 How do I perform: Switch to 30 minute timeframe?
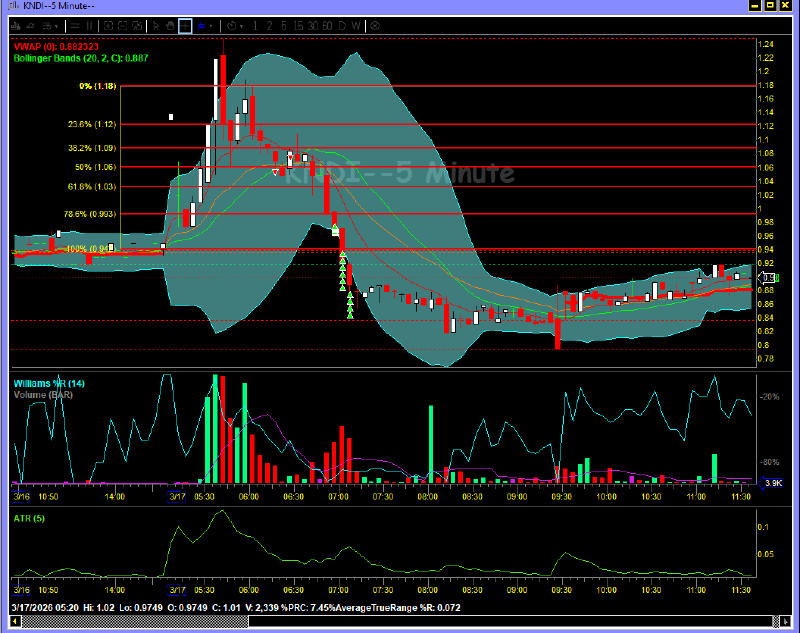point(313,26)
